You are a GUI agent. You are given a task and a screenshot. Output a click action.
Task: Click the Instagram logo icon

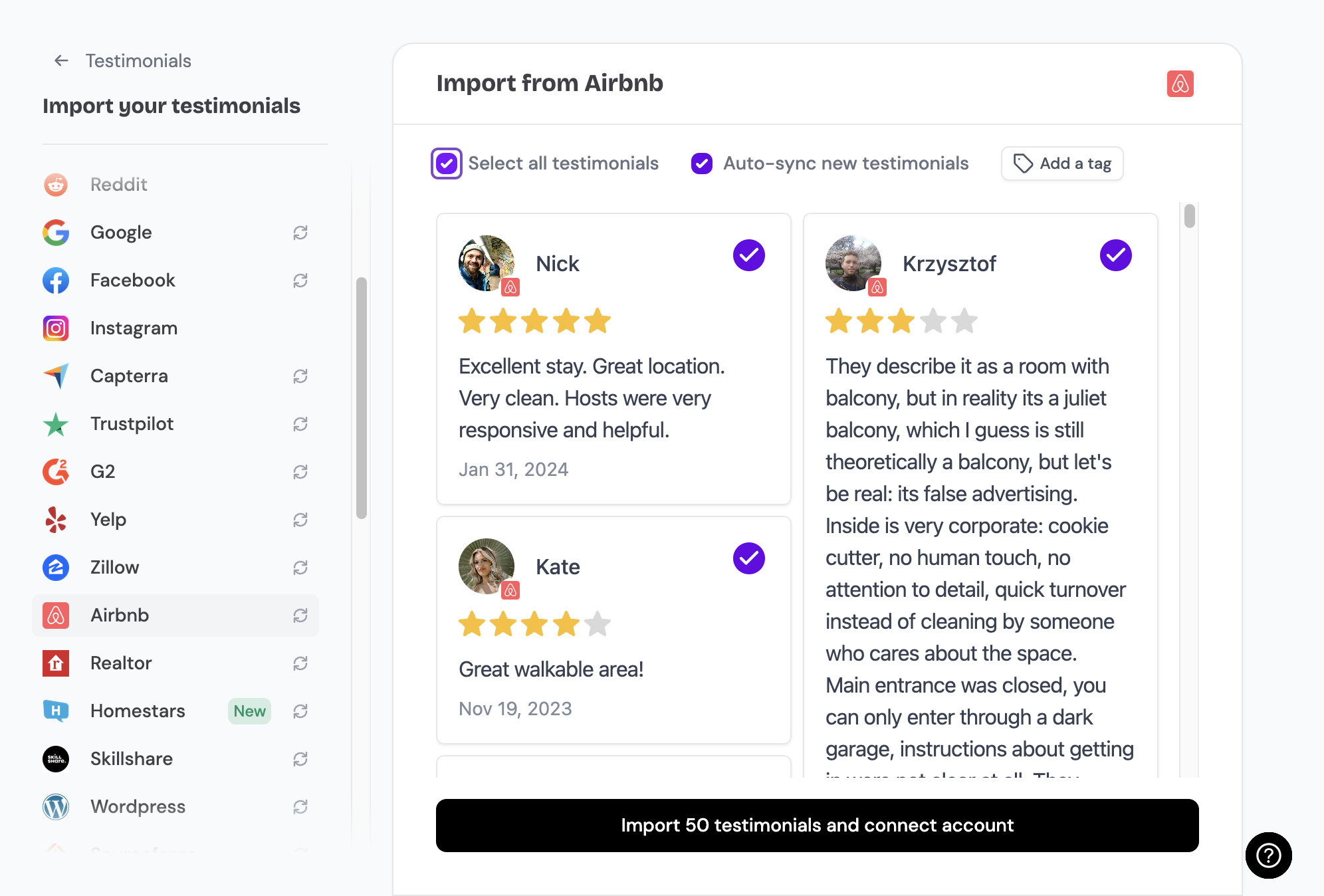[56, 328]
